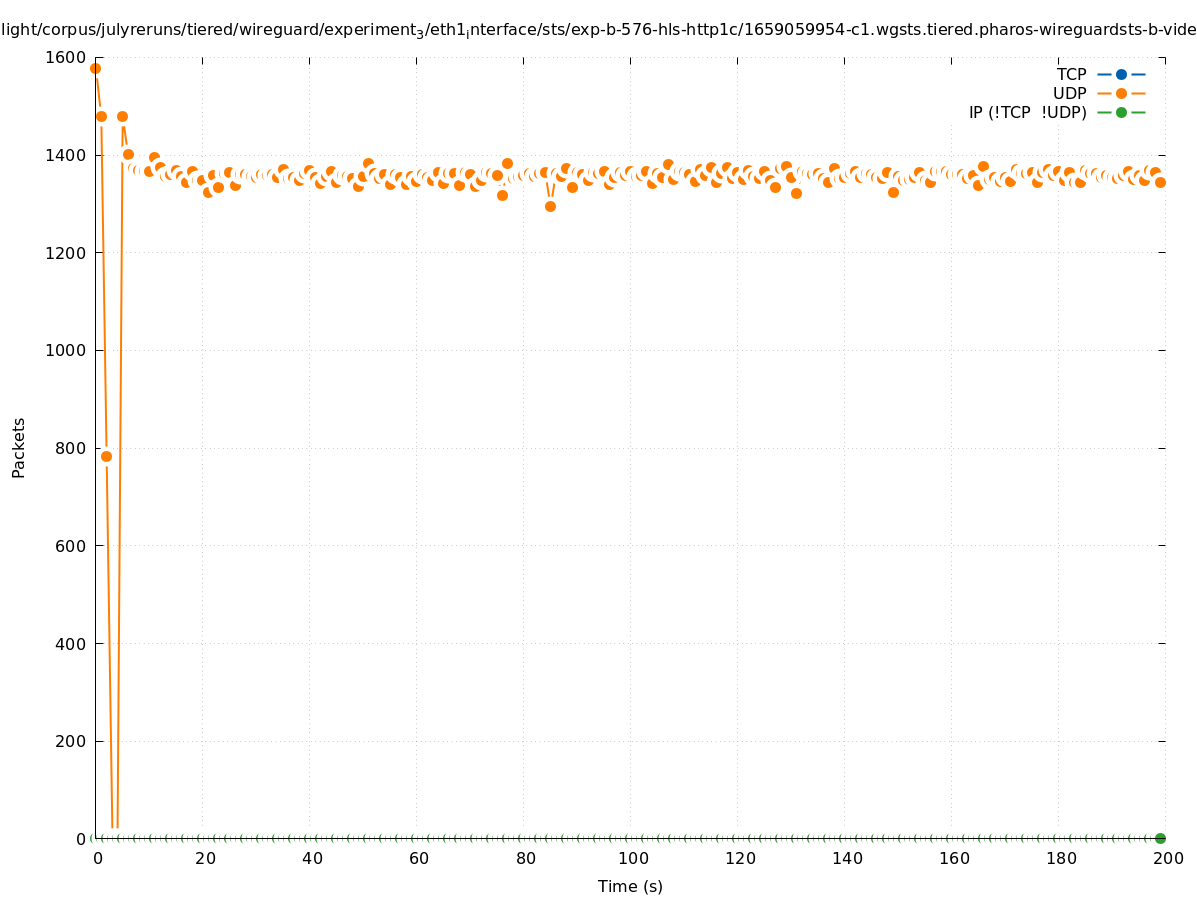
Task: Toggle the UDP series via its legend label
Action: tap(1069, 93)
